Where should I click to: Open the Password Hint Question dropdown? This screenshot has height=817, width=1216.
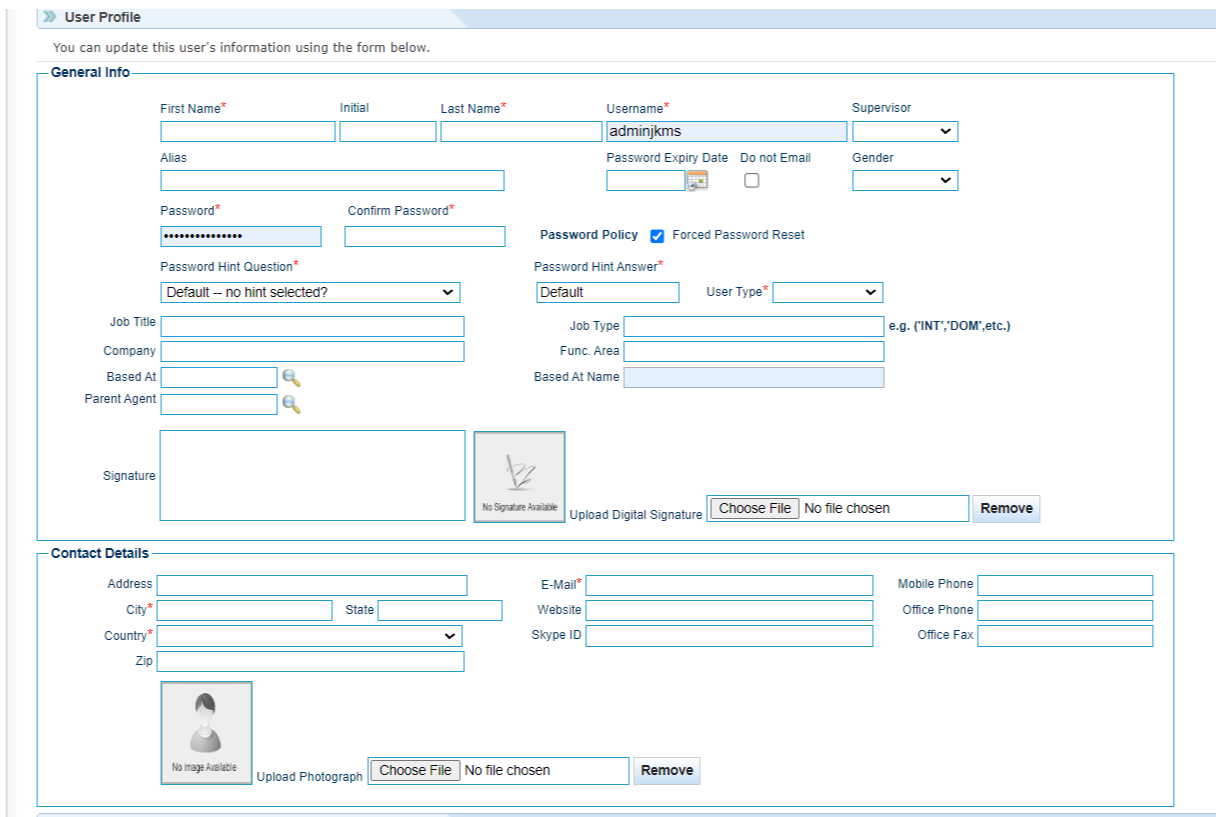pos(310,292)
